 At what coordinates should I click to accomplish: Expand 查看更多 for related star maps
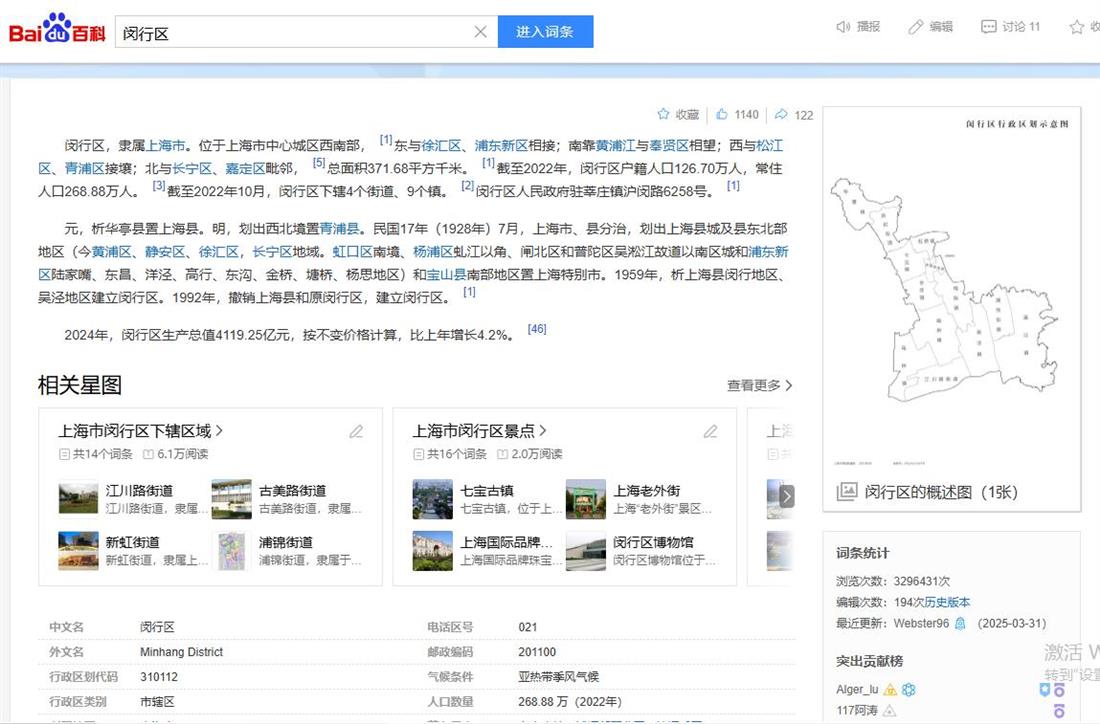point(759,385)
